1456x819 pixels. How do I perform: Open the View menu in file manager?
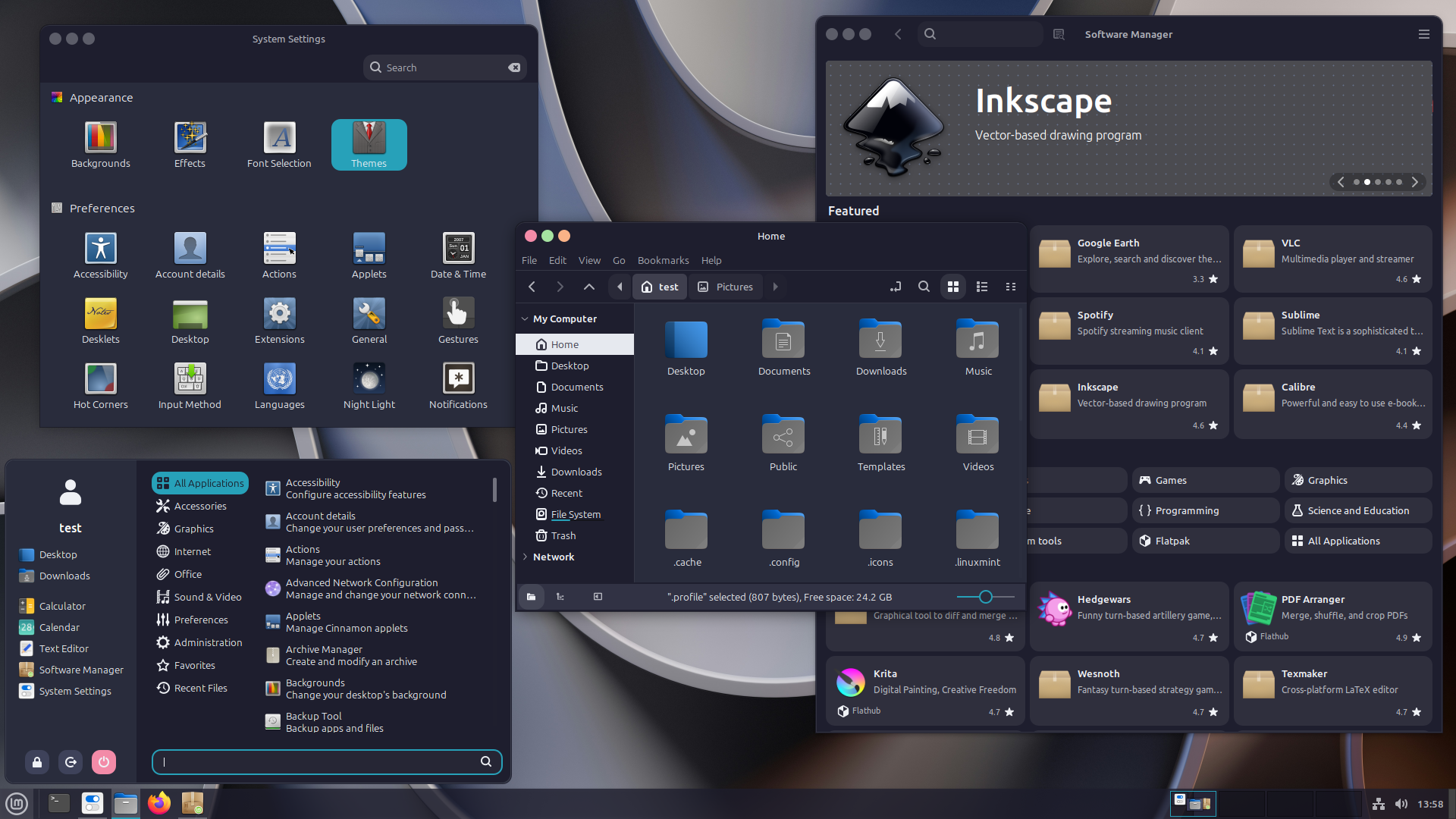coord(589,260)
